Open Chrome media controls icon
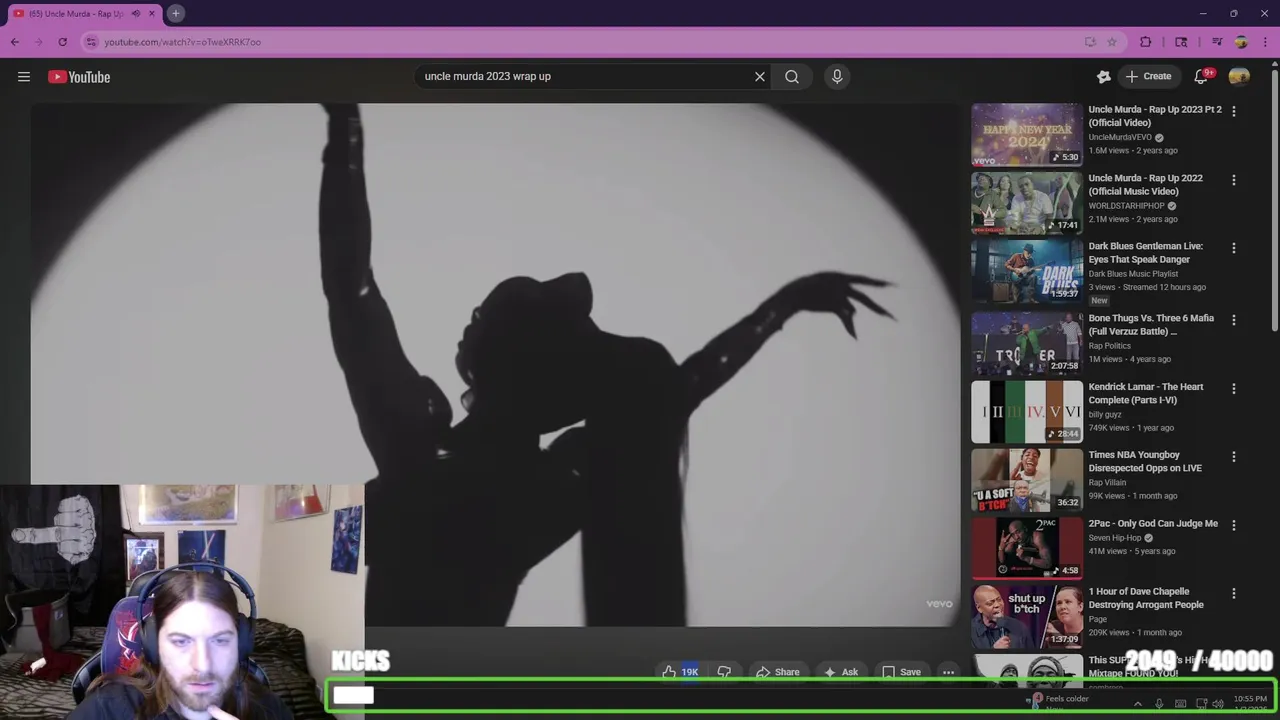This screenshot has height=720, width=1280. pos(1217,42)
